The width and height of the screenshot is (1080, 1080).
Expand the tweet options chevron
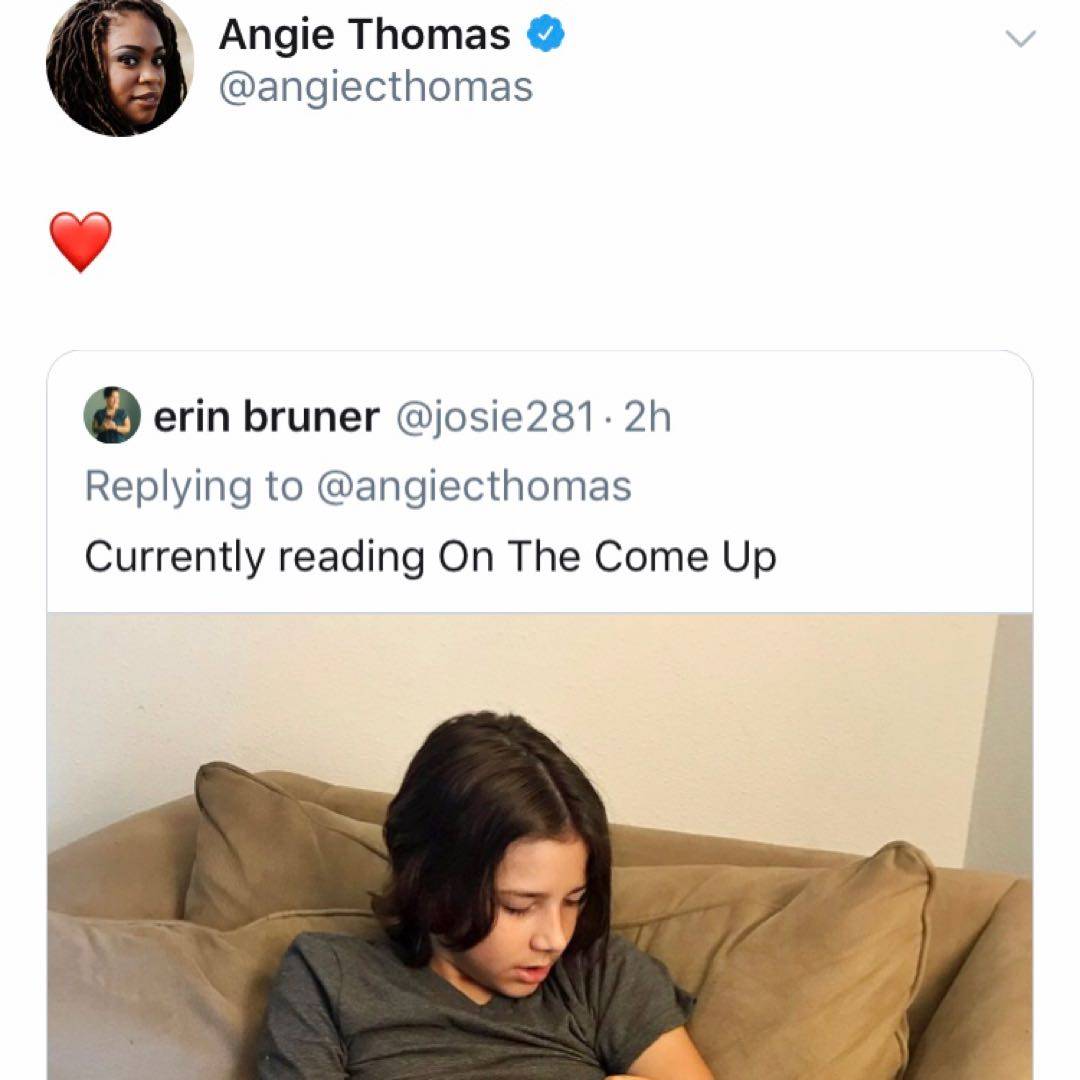pyautogui.click(x=1020, y=39)
